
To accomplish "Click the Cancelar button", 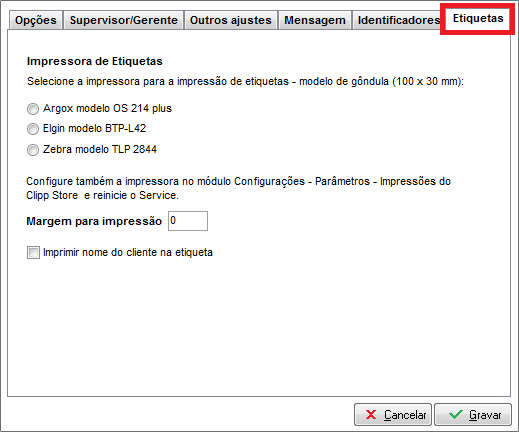I will [393, 415].
